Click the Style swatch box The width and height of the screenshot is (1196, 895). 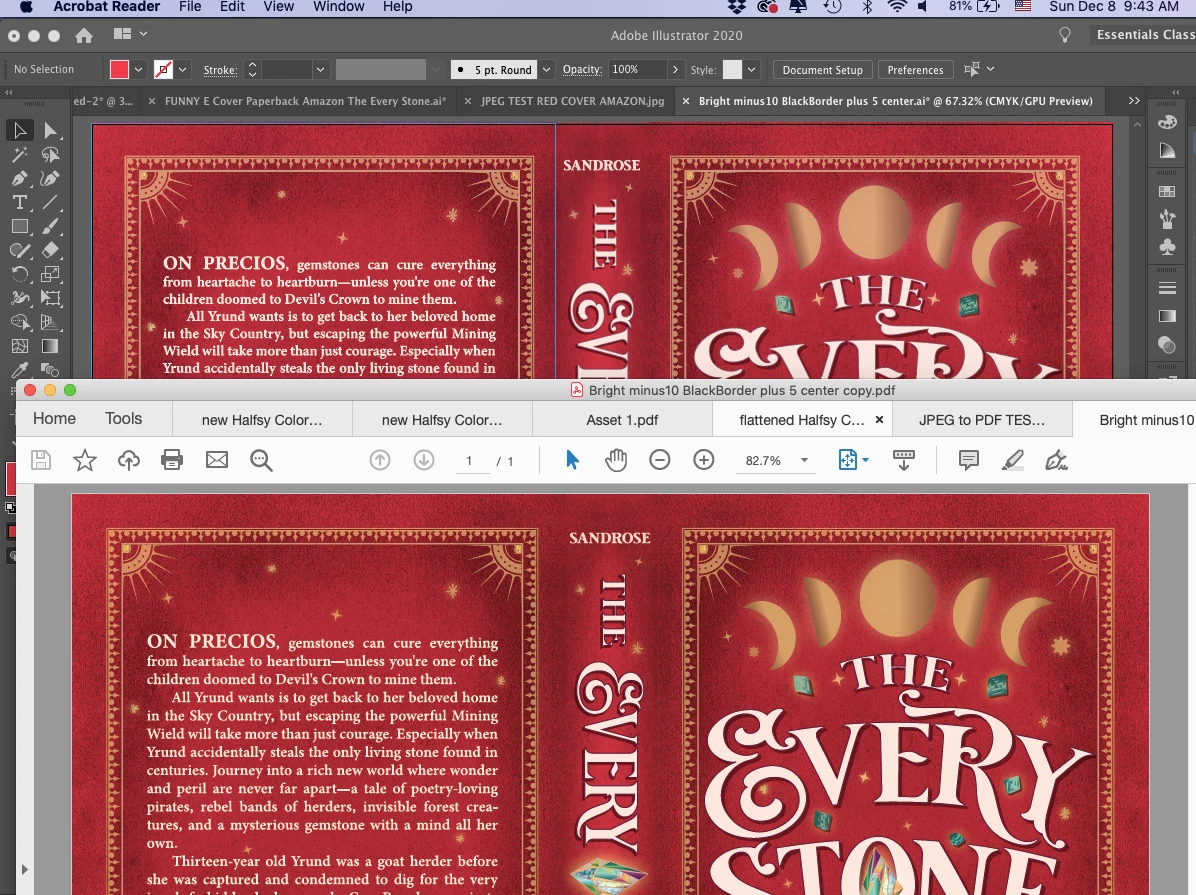(x=732, y=69)
